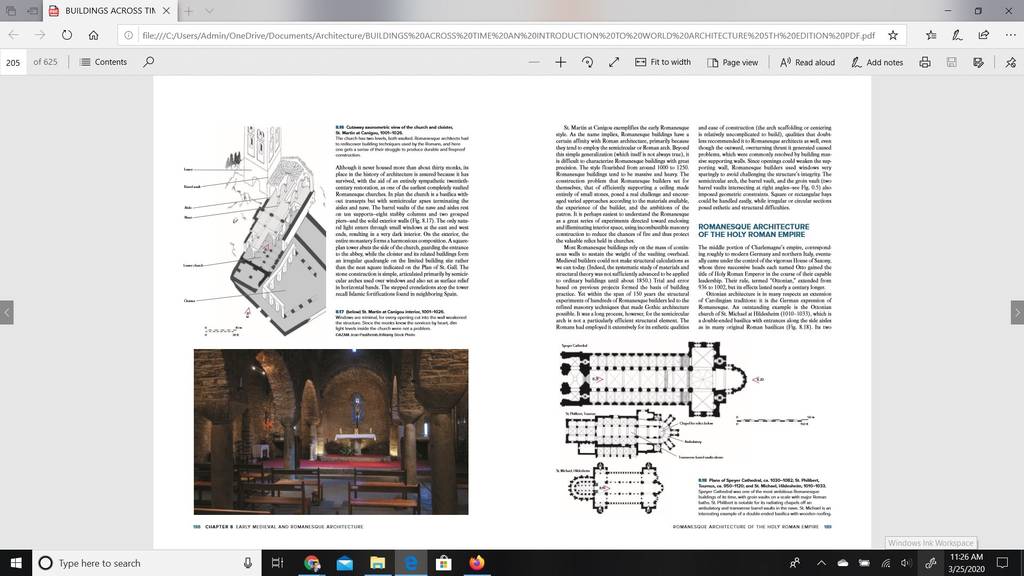Open volume control
Viewport: 1024px width, 576px height.
[x=906, y=563]
